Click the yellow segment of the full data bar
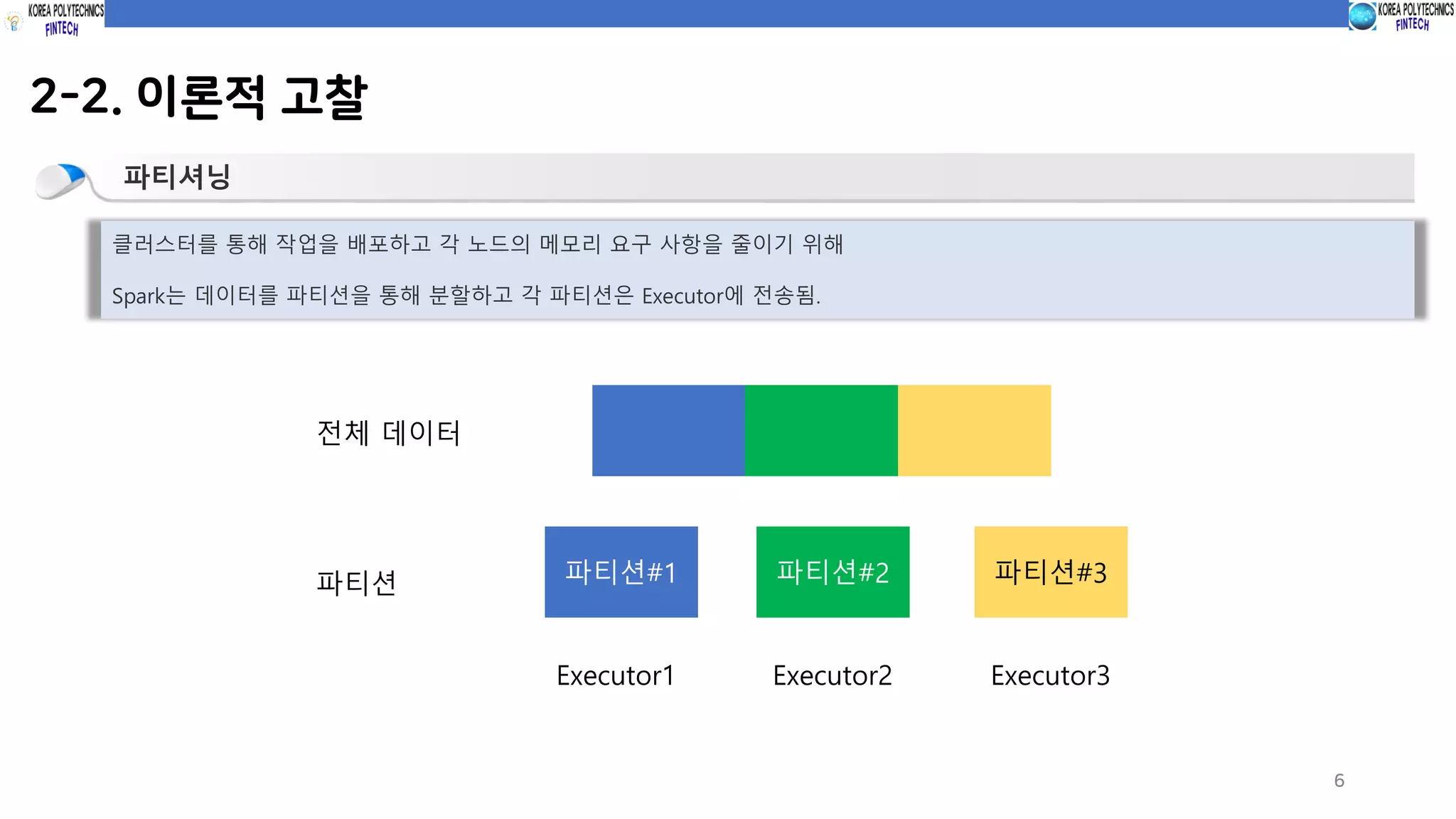The width and height of the screenshot is (1456, 819). (974, 430)
